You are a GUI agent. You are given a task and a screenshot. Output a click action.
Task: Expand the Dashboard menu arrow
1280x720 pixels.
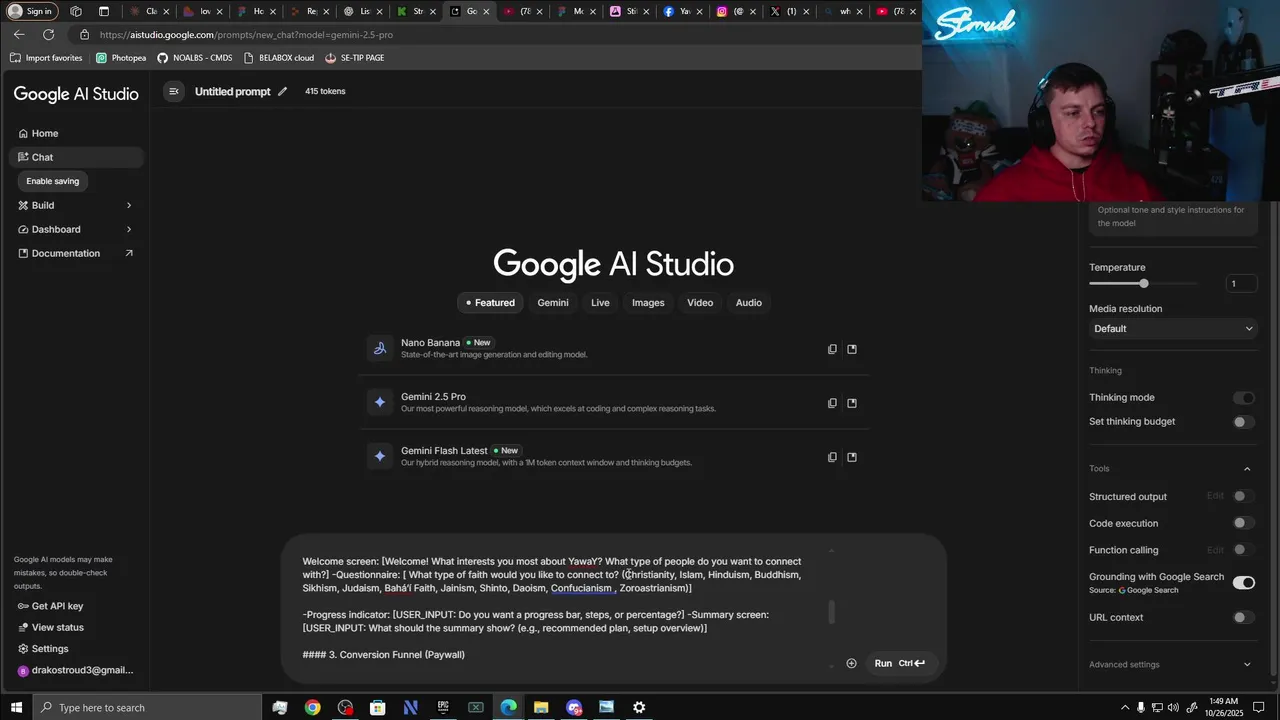point(129,229)
